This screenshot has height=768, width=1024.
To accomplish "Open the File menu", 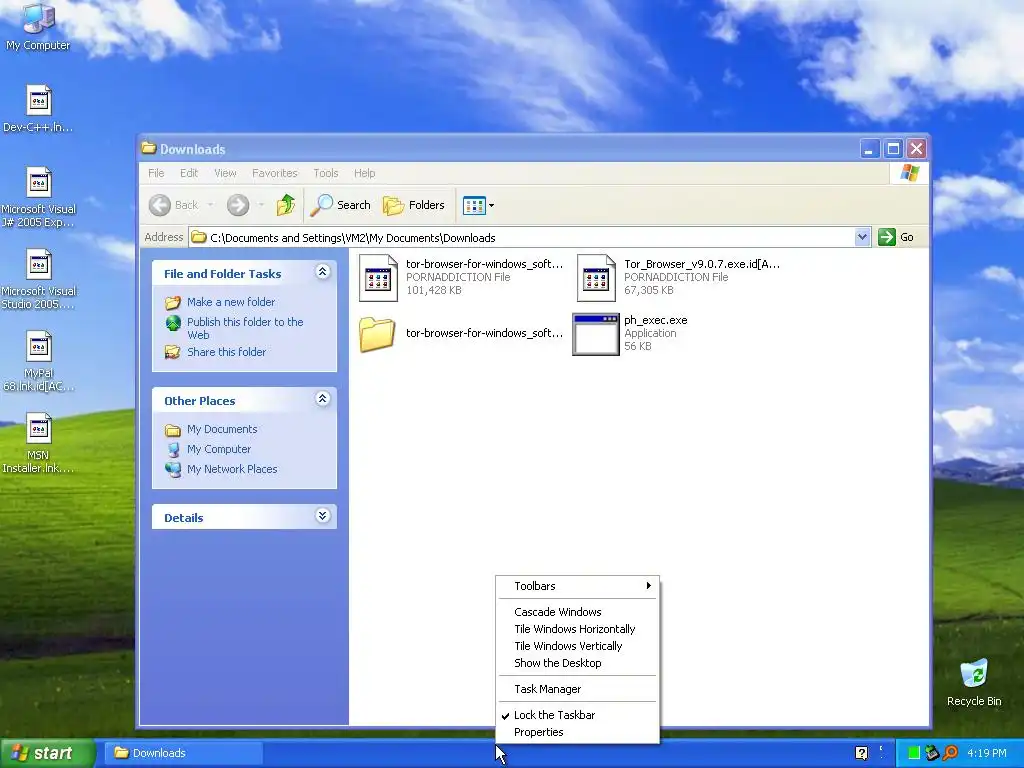I will tap(156, 173).
